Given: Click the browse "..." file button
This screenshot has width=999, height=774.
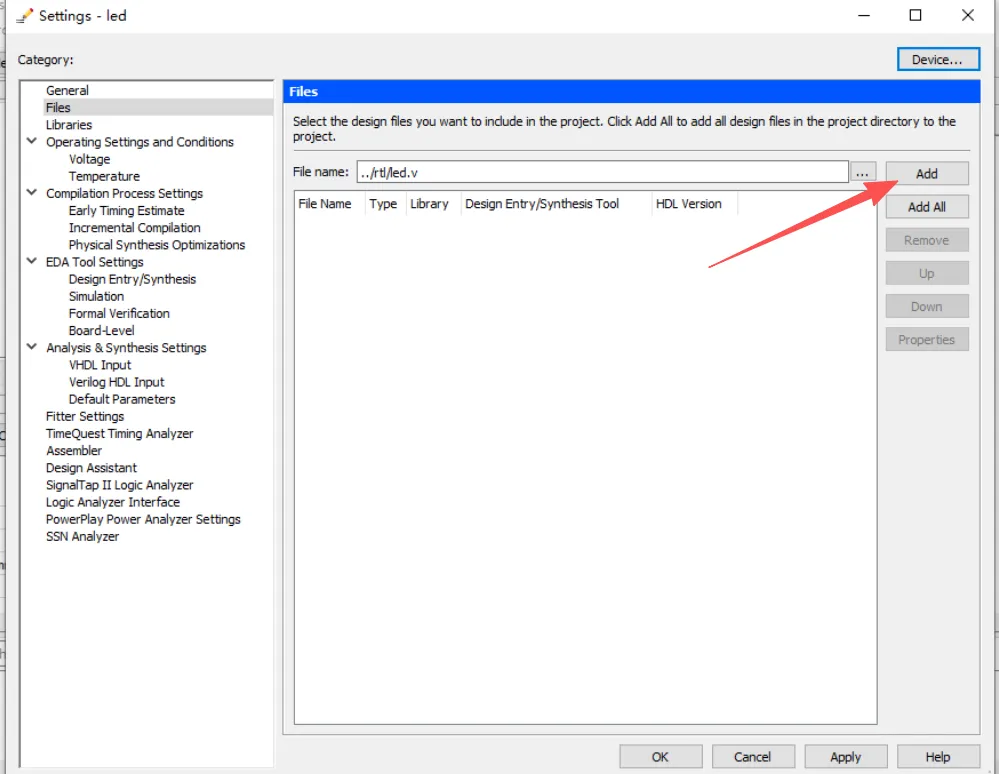Looking at the screenshot, I should click(x=862, y=173).
